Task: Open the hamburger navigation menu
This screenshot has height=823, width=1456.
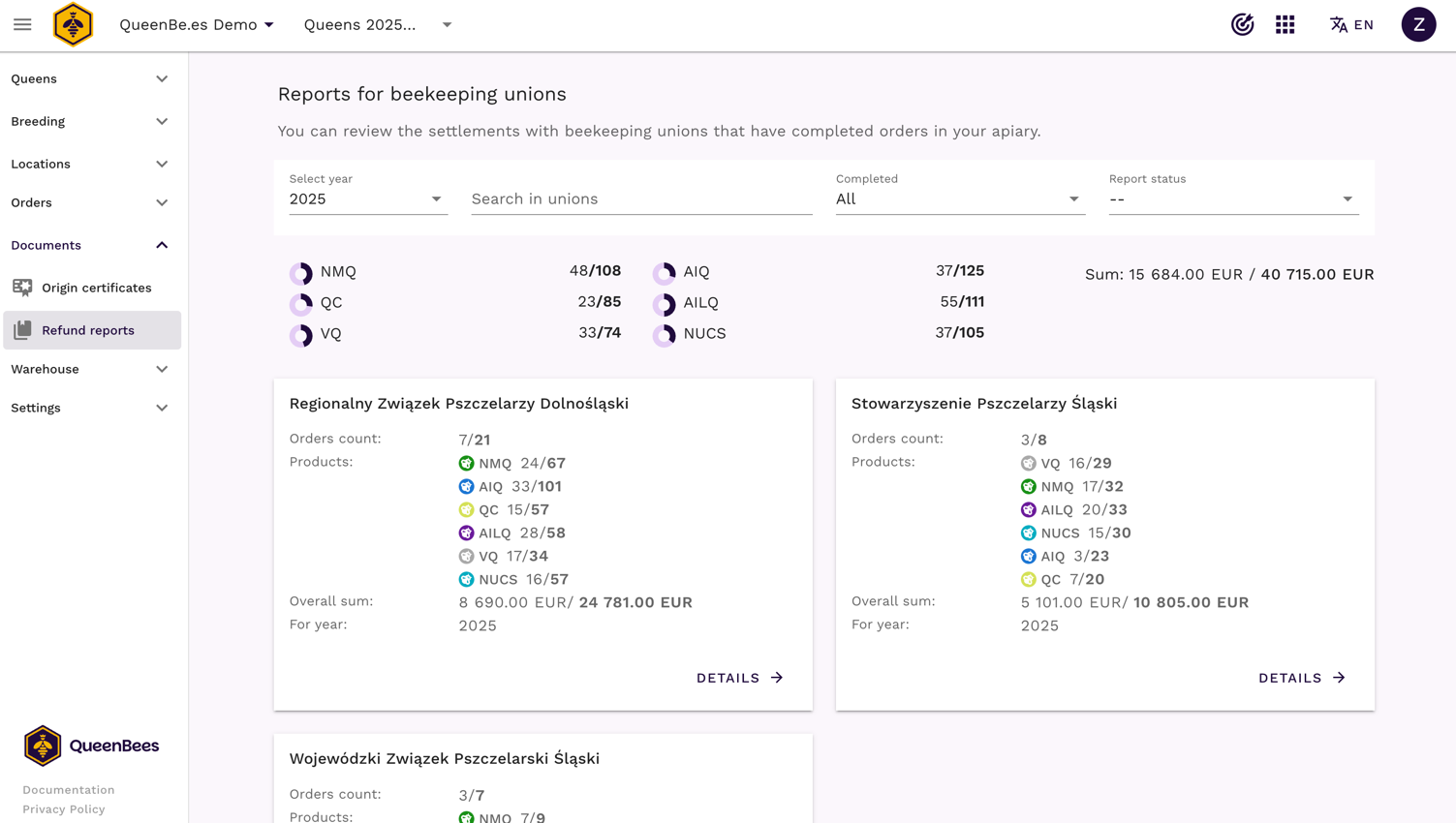Action: pyautogui.click(x=22, y=25)
